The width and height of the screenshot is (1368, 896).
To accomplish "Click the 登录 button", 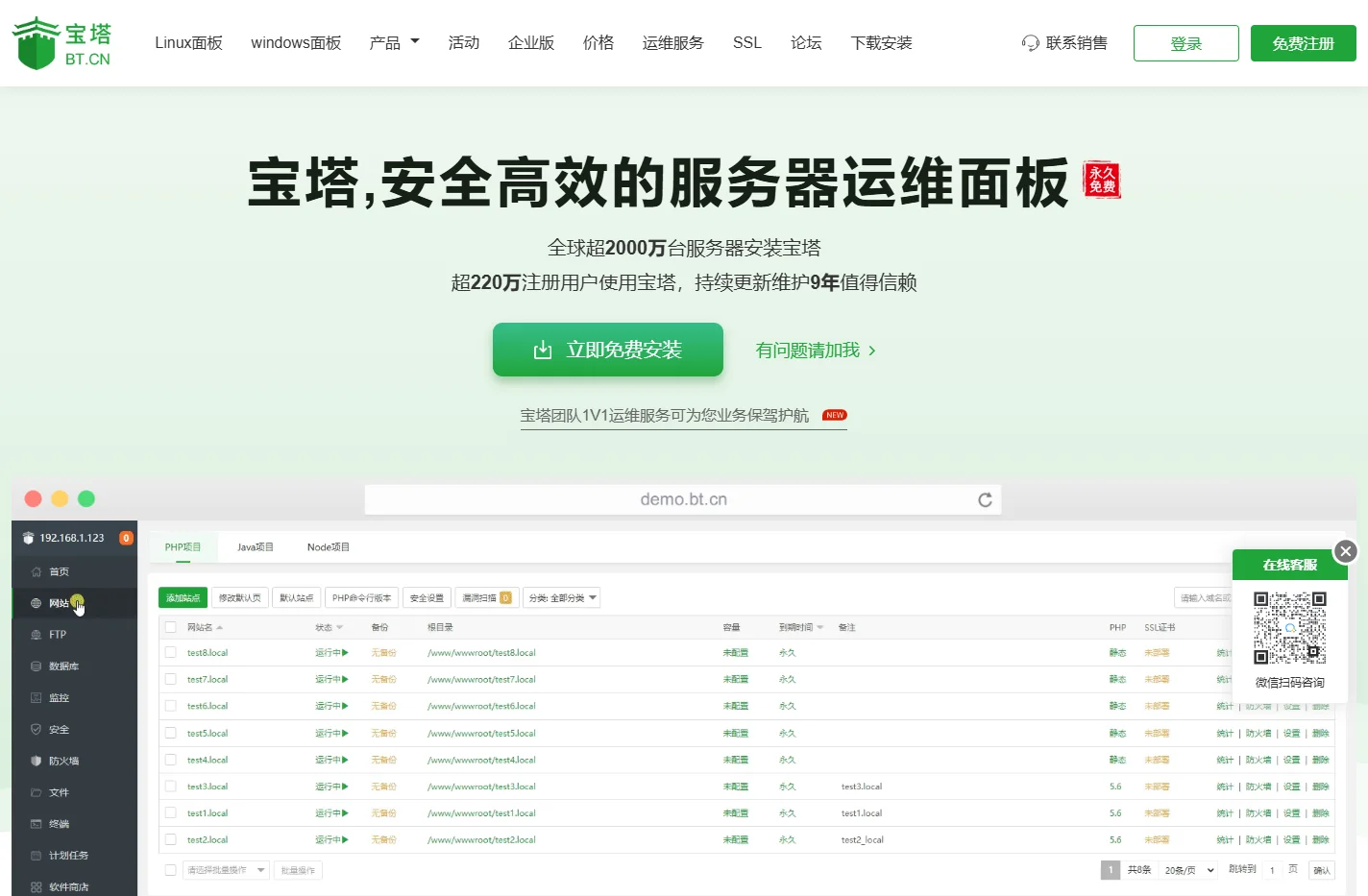I will click(1186, 43).
